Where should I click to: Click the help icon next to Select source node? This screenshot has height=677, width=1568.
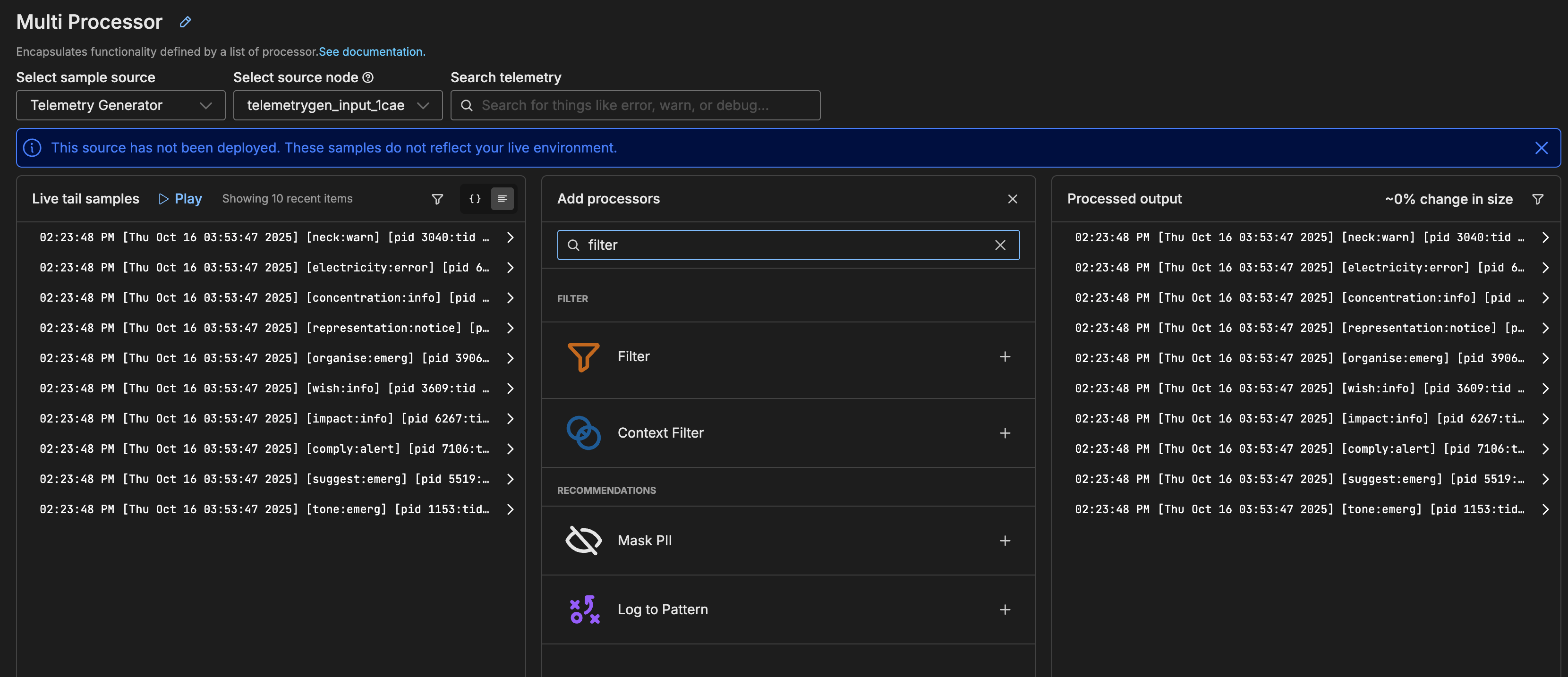(x=367, y=77)
